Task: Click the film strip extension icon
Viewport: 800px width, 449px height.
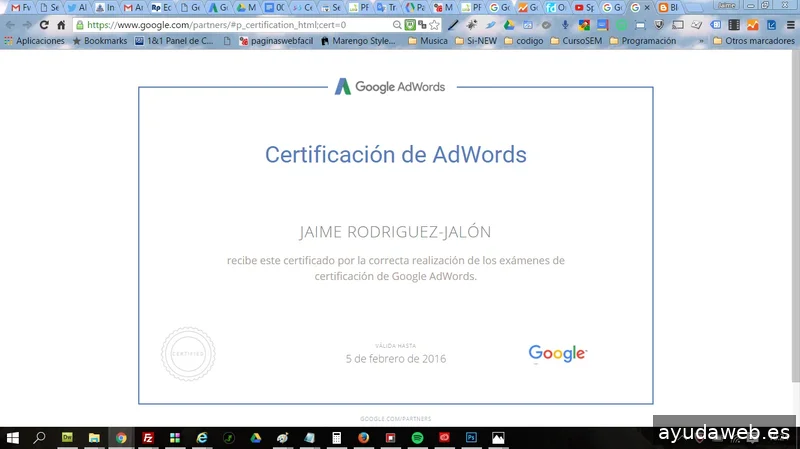Action: coord(734,24)
